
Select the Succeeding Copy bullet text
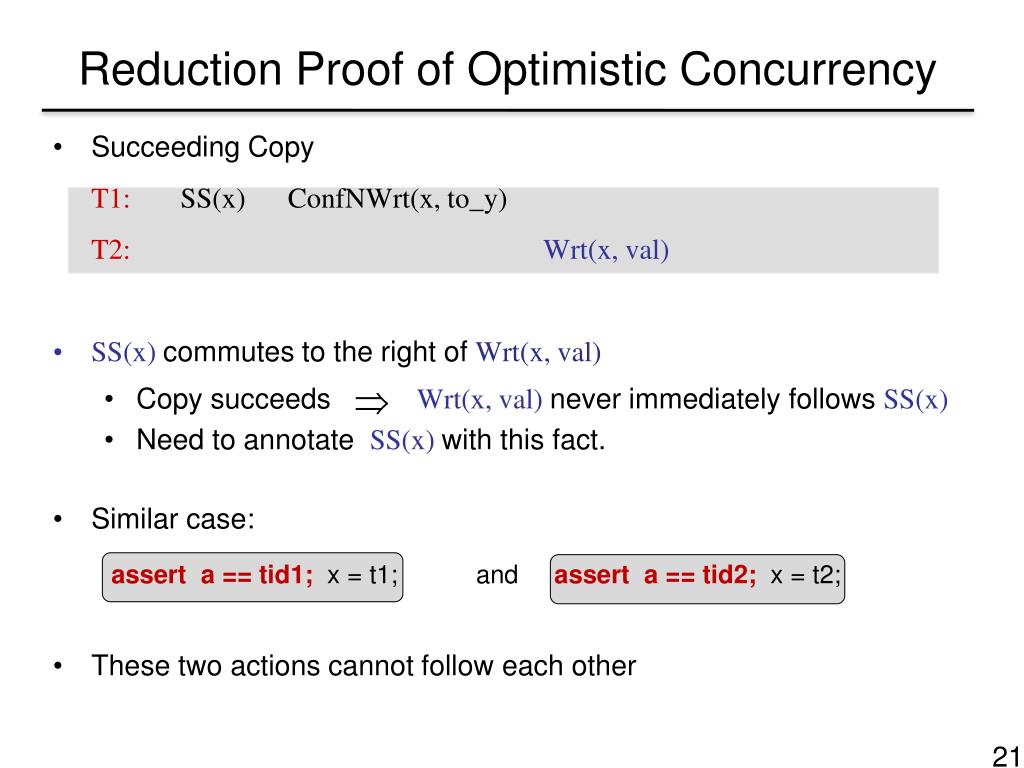click(202, 148)
